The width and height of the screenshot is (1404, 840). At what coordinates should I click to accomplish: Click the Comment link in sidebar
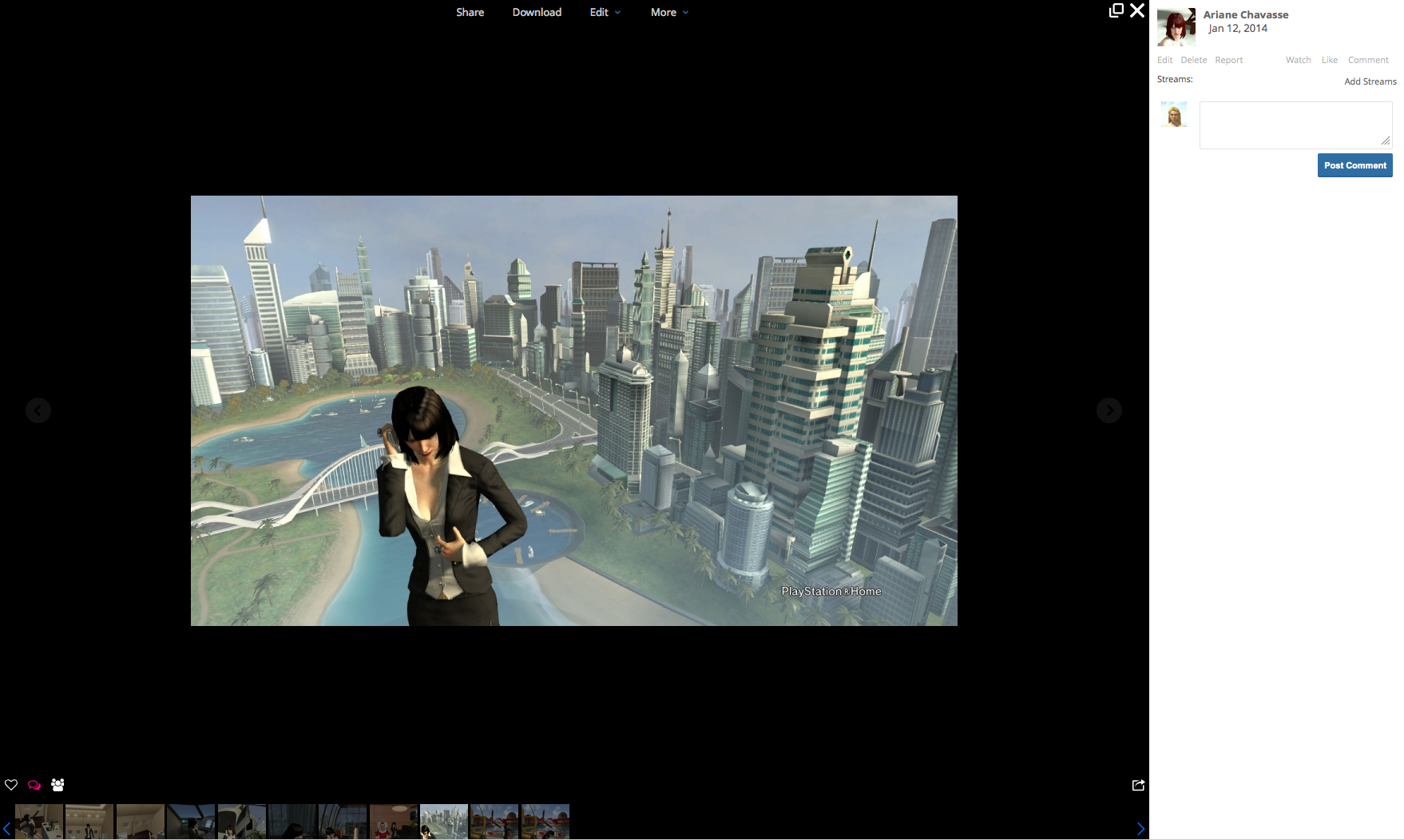coord(1368,60)
